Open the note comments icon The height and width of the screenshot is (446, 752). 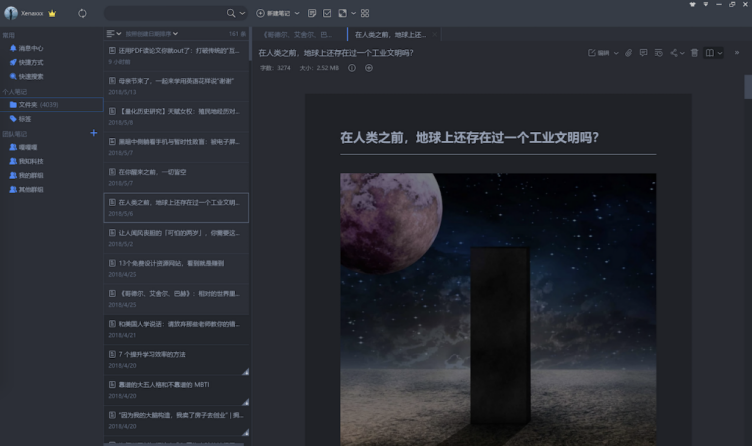tap(643, 52)
